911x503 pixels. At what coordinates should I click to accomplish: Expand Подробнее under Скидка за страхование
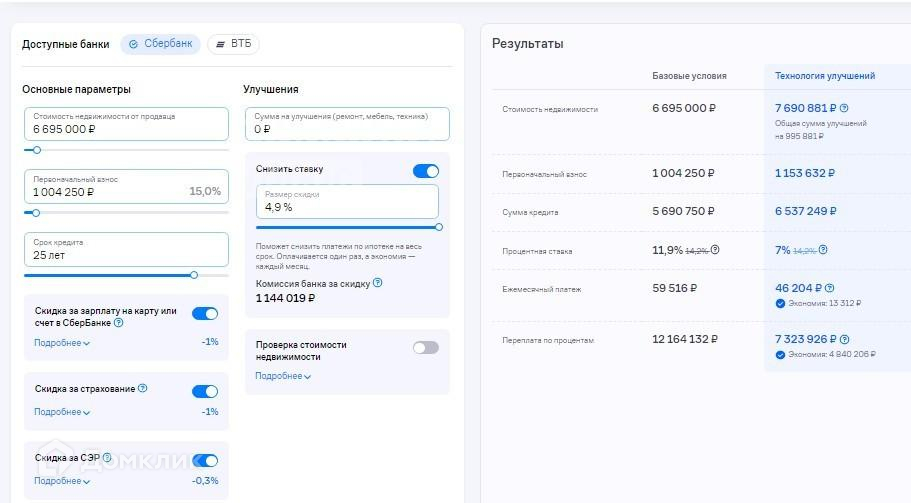[x=62, y=412]
